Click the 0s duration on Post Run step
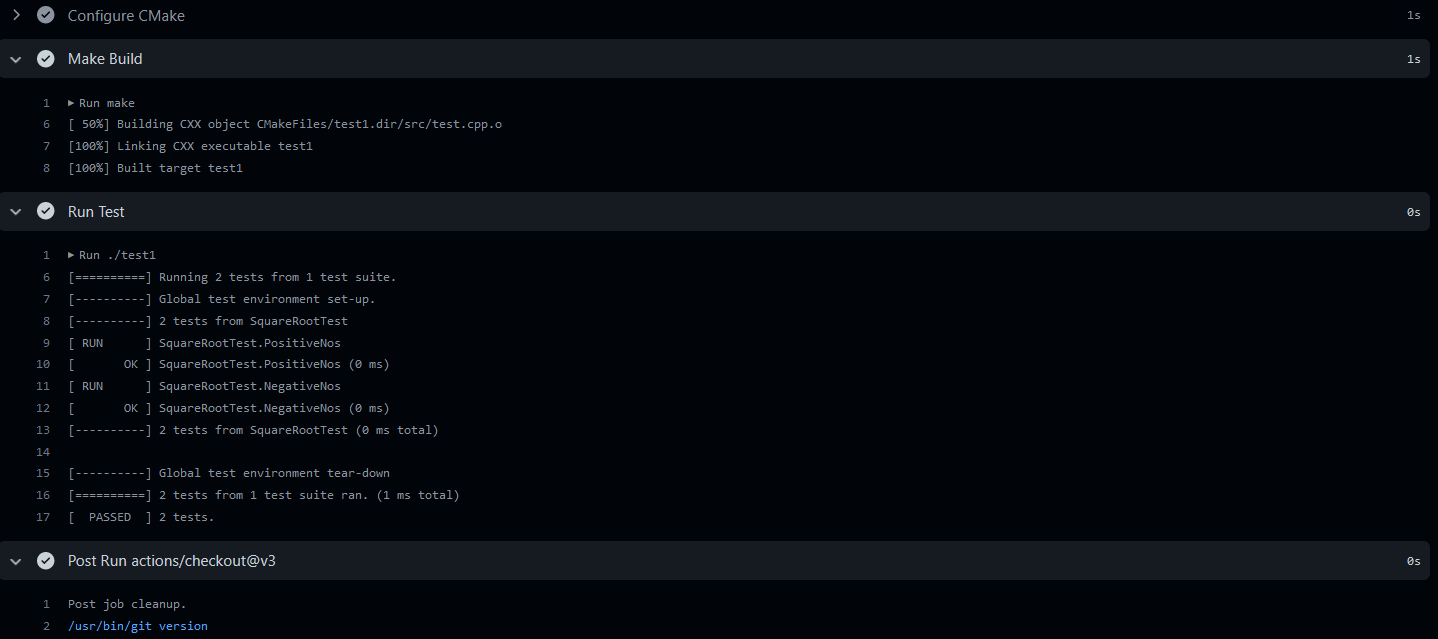This screenshot has height=639, width=1438. point(1413,560)
